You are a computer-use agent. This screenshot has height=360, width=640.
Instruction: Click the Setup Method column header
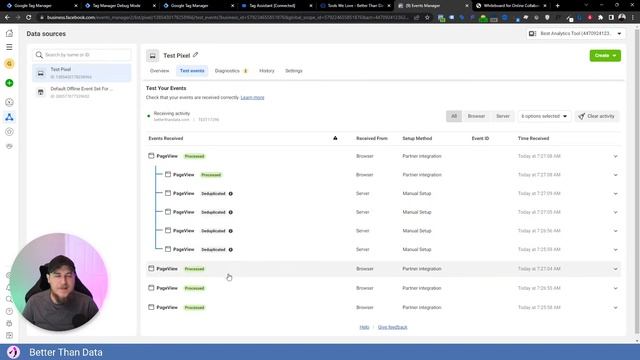click(417, 138)
